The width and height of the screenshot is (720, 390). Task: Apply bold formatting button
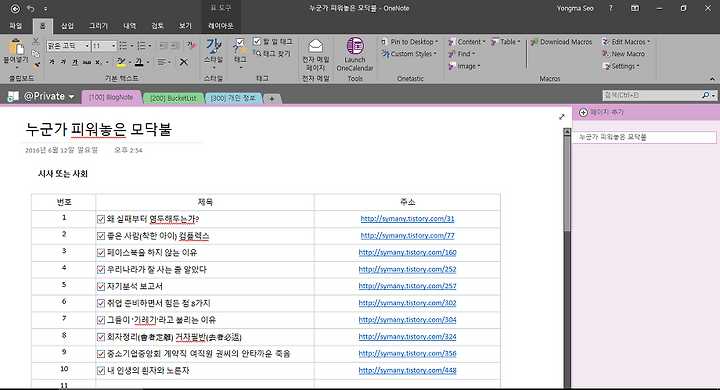point(52,62)
